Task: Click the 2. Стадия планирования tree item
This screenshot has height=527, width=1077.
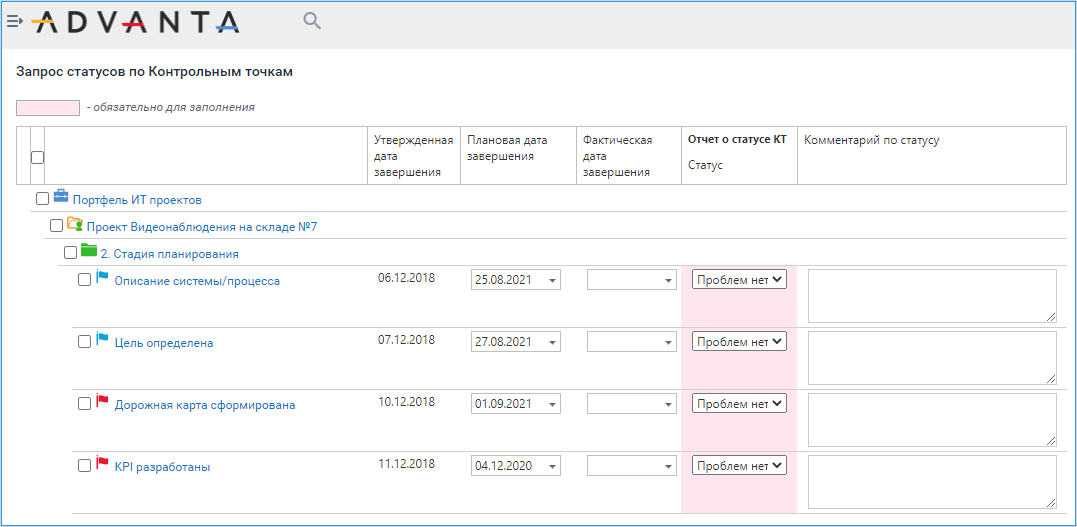Action: (x=170, y=254)
